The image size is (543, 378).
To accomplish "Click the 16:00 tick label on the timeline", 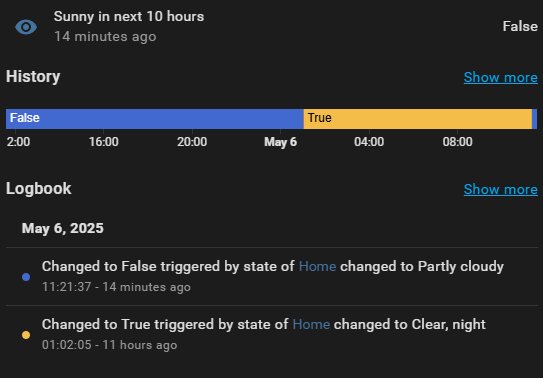I will click(x=104, y=142).
